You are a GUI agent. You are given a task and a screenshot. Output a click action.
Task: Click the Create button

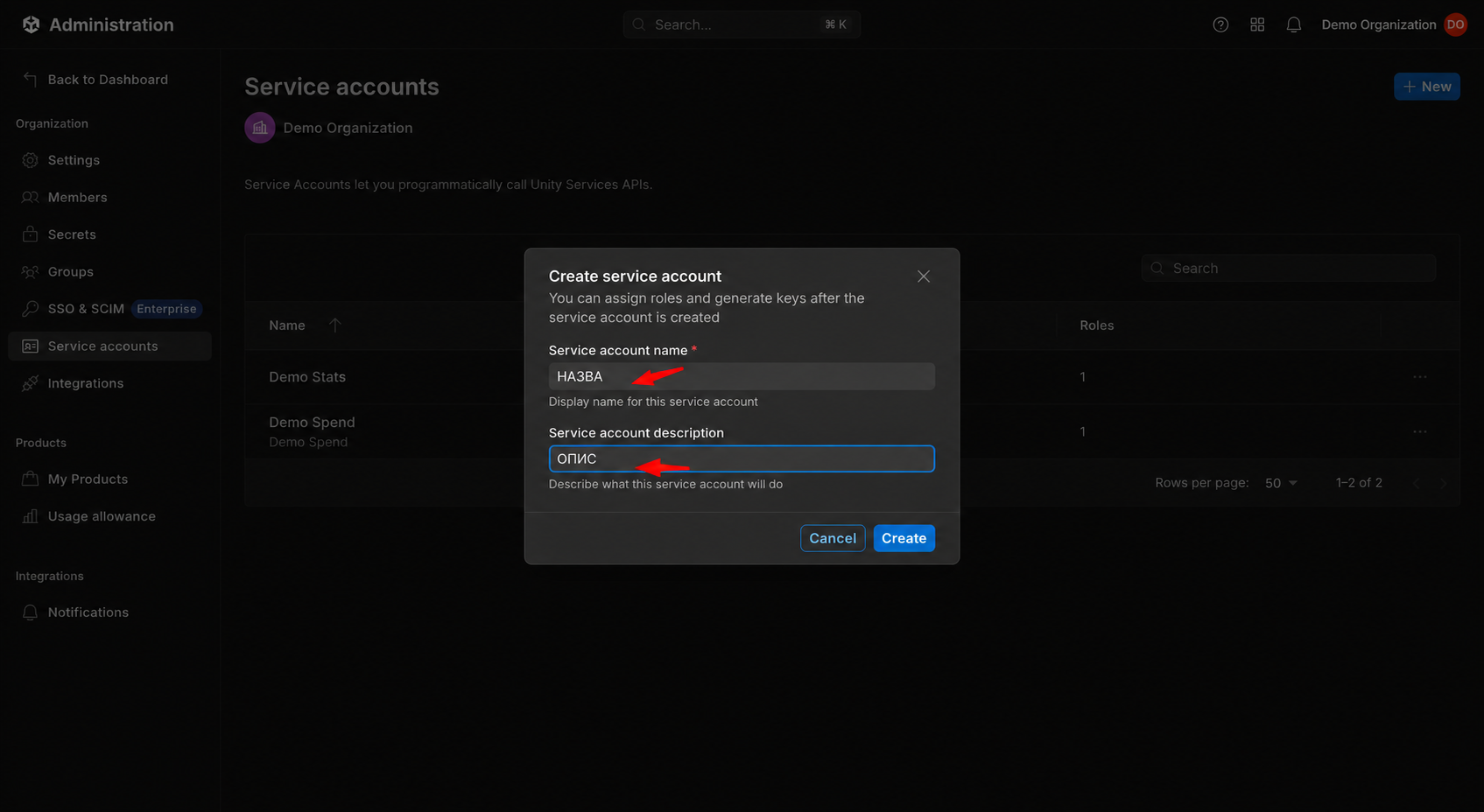904,538
